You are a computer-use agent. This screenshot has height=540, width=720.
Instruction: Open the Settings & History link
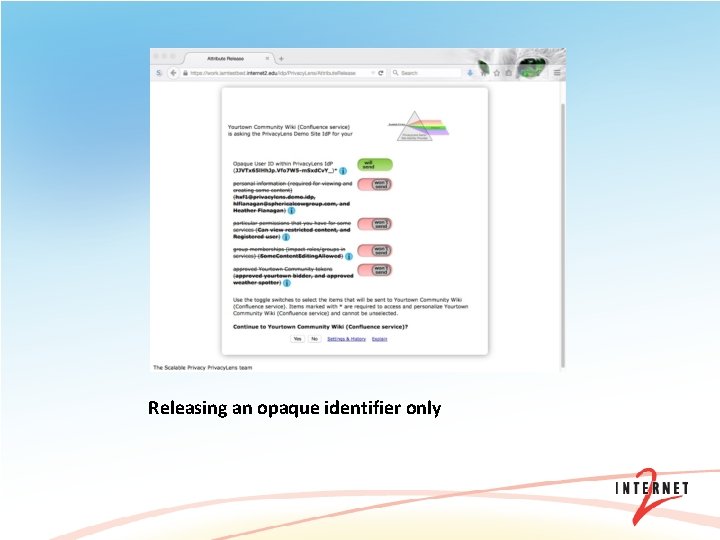(x=346, y=339)
